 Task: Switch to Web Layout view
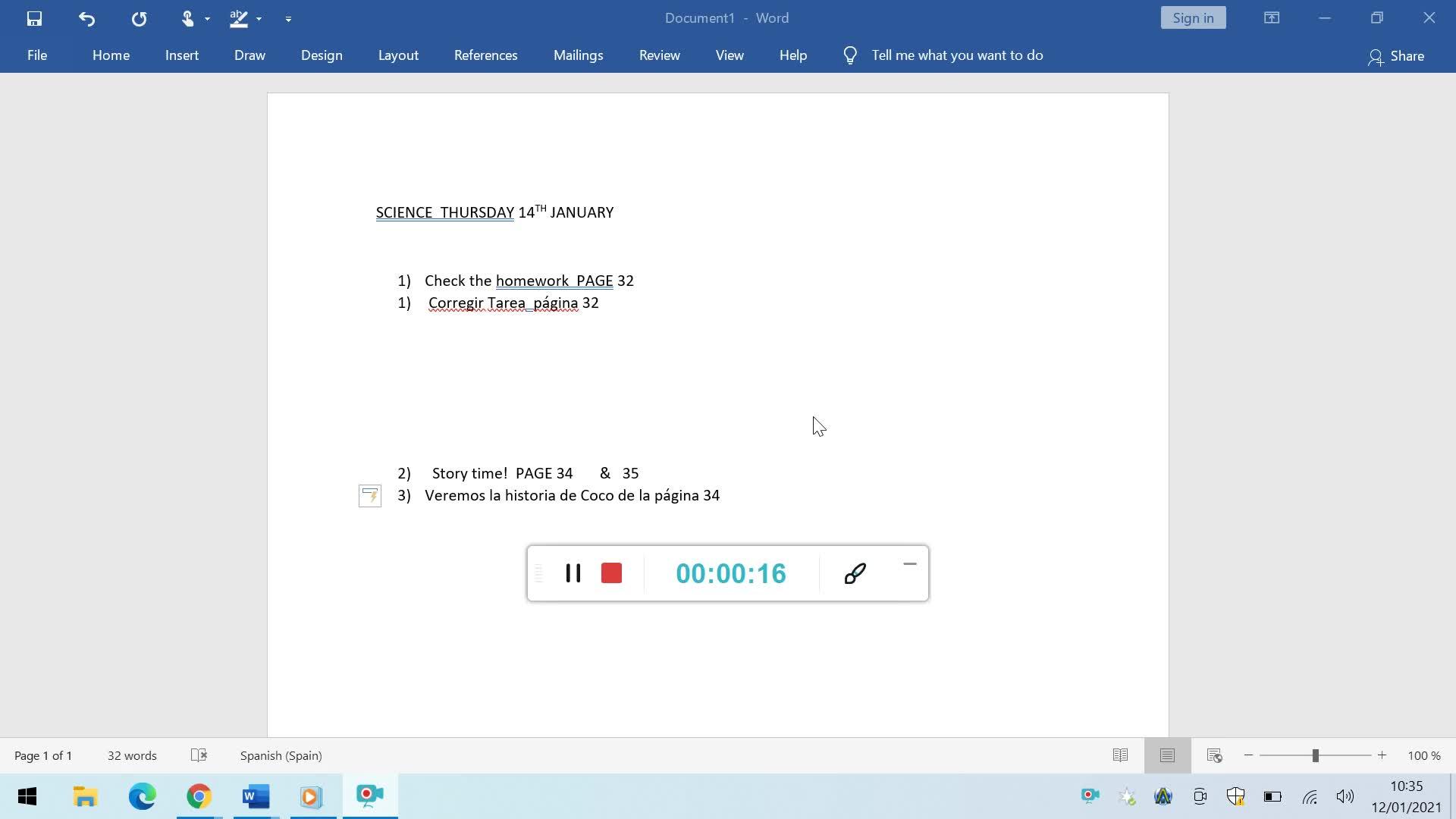point(1214,755)
